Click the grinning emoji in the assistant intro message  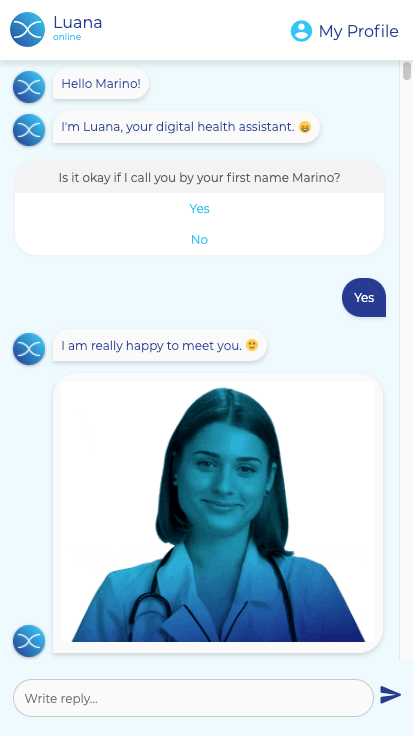305,127
